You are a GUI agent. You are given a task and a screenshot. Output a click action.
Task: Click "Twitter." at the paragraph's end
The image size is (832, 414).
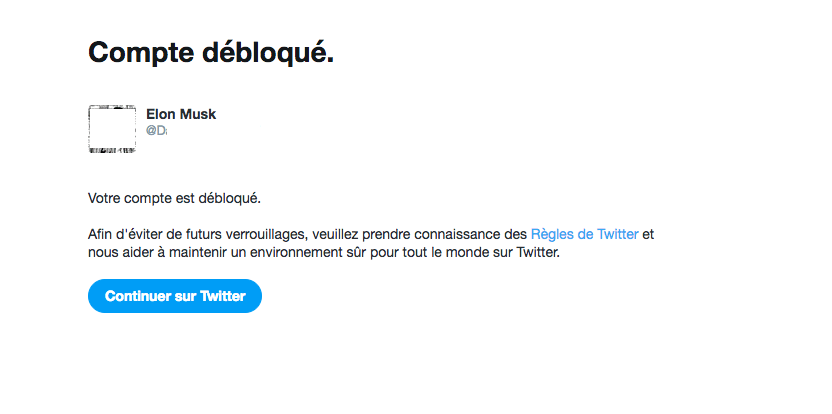click(x=538, y=254)
